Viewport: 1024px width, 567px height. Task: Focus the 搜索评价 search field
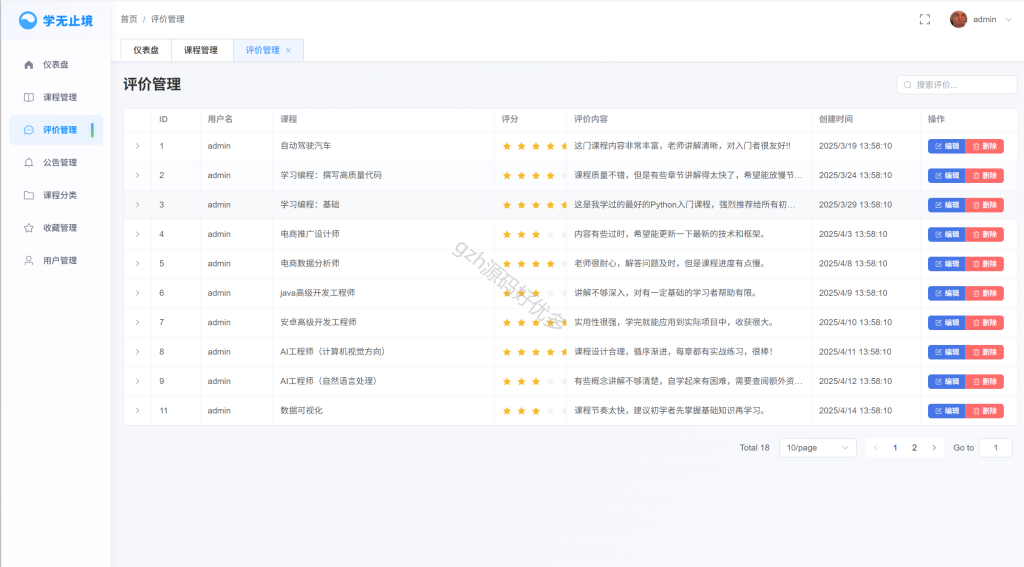pyautogui.click(x=957, y=85)
